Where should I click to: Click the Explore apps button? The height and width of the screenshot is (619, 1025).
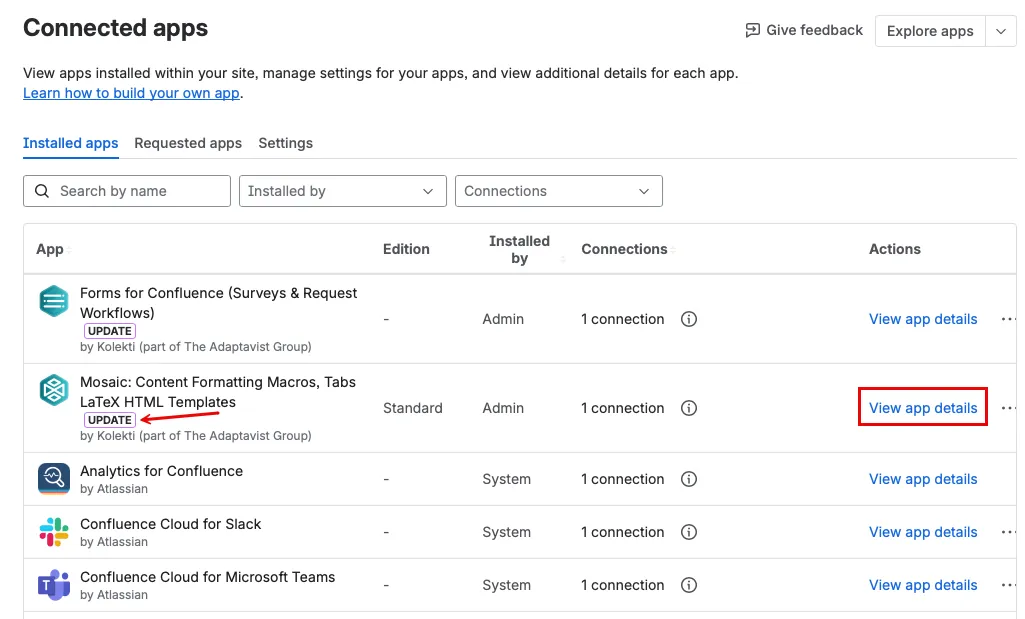(930, 31)
